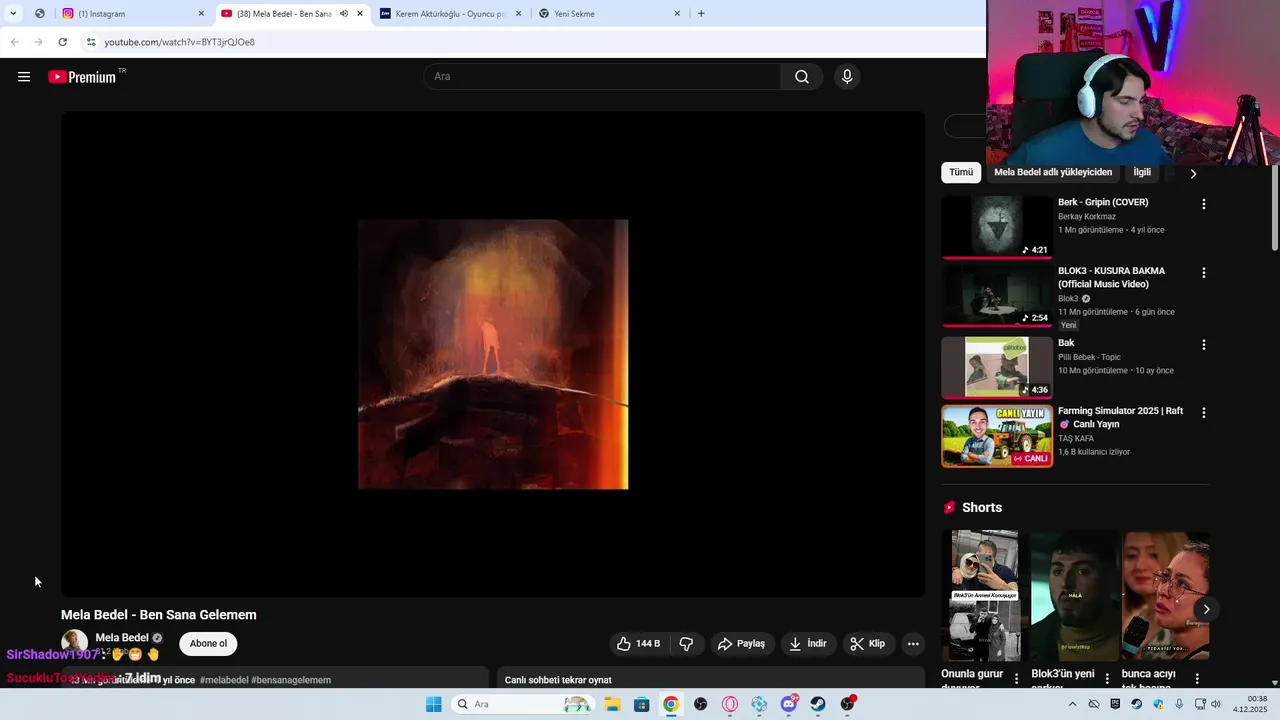
Task: Like the video (144 B)
Action: coord(639,644)
